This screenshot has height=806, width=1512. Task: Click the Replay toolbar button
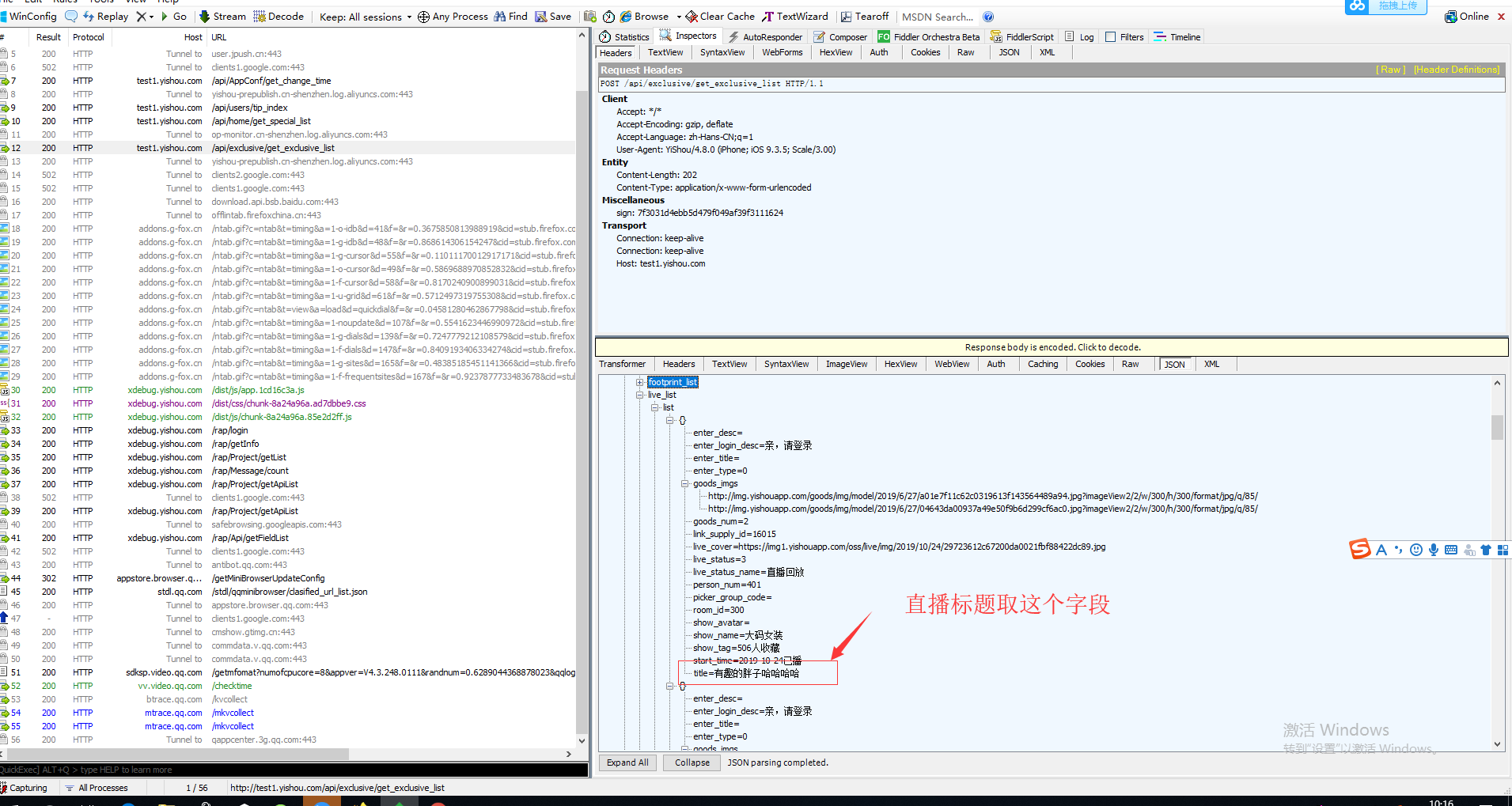(106, 16)
